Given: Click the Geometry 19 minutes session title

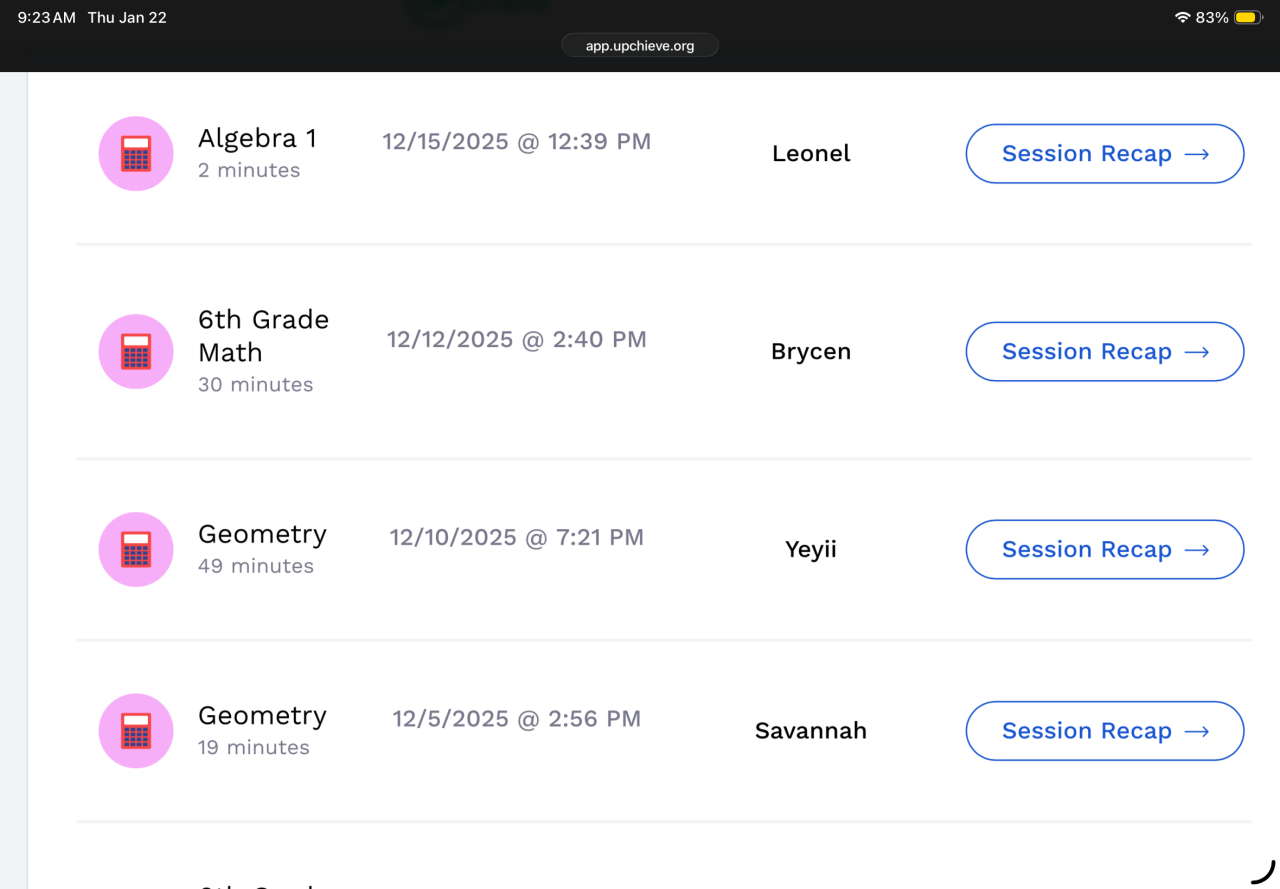Looking at the screenshot, I should tap(262, 716).
